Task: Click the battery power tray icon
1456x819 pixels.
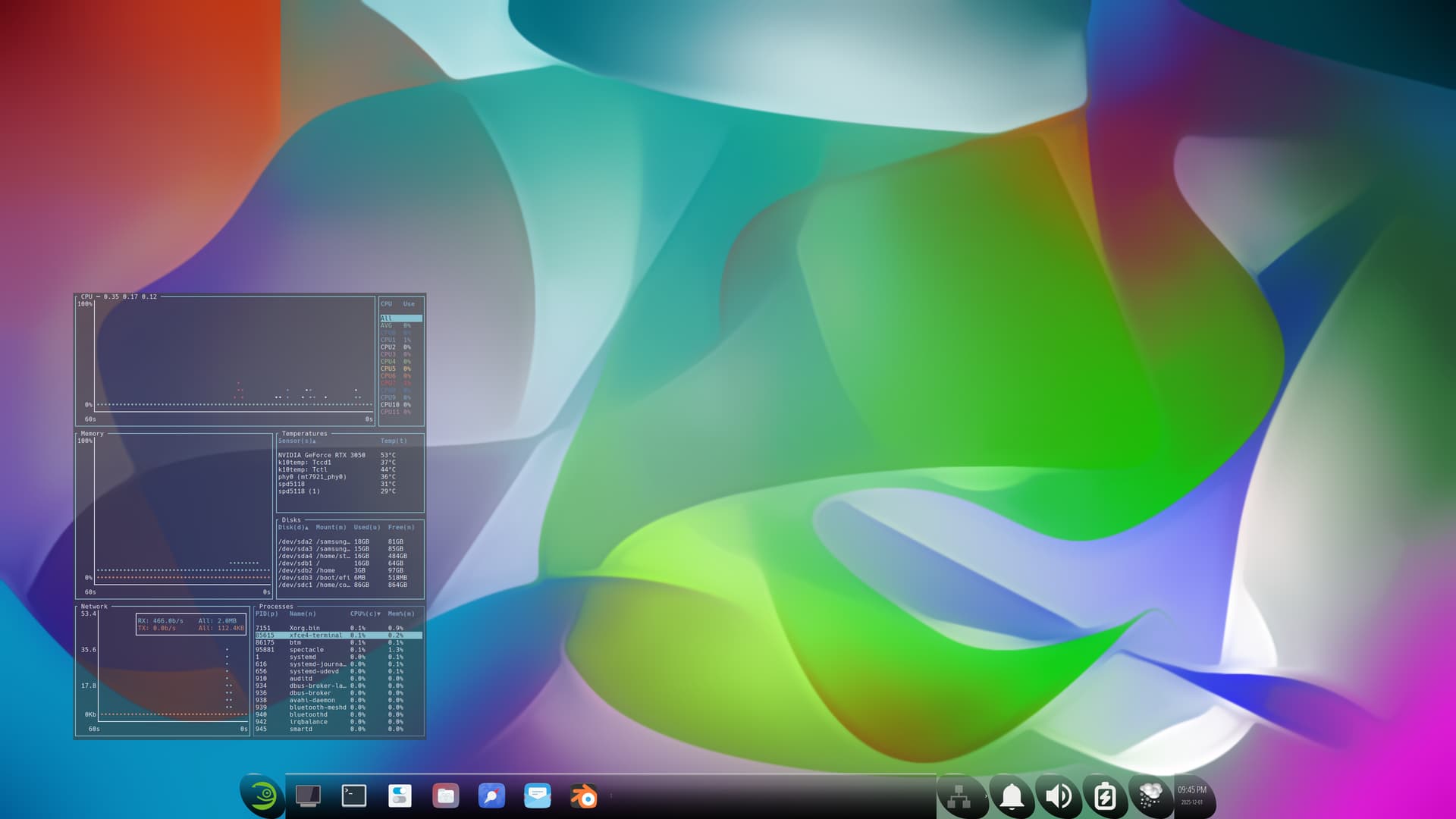Action: click(1105, 796)
